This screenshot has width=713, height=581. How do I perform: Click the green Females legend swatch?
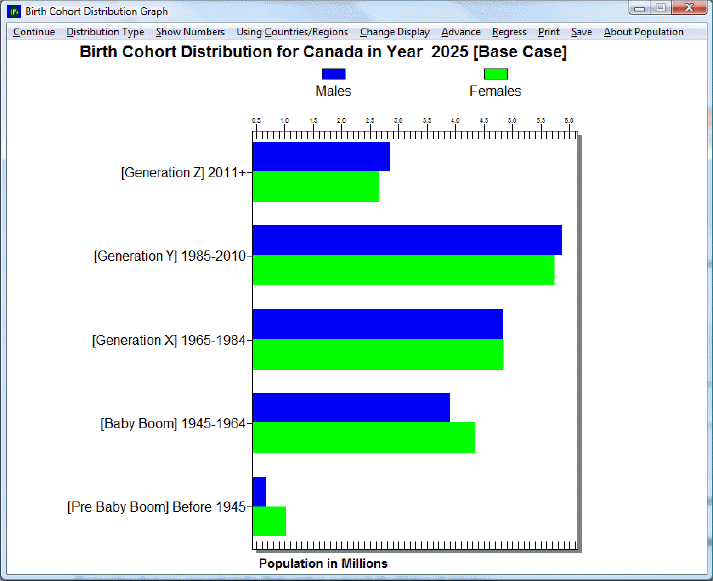496,74
